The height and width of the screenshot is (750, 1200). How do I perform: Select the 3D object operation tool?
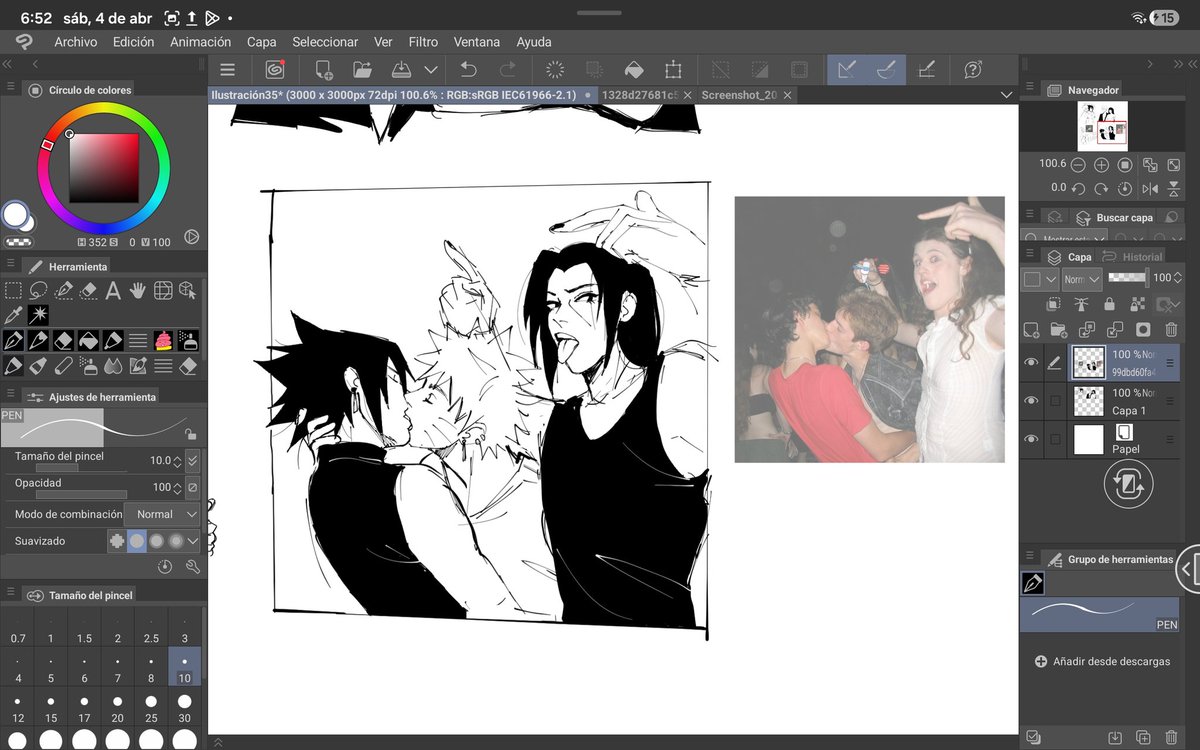188,291
